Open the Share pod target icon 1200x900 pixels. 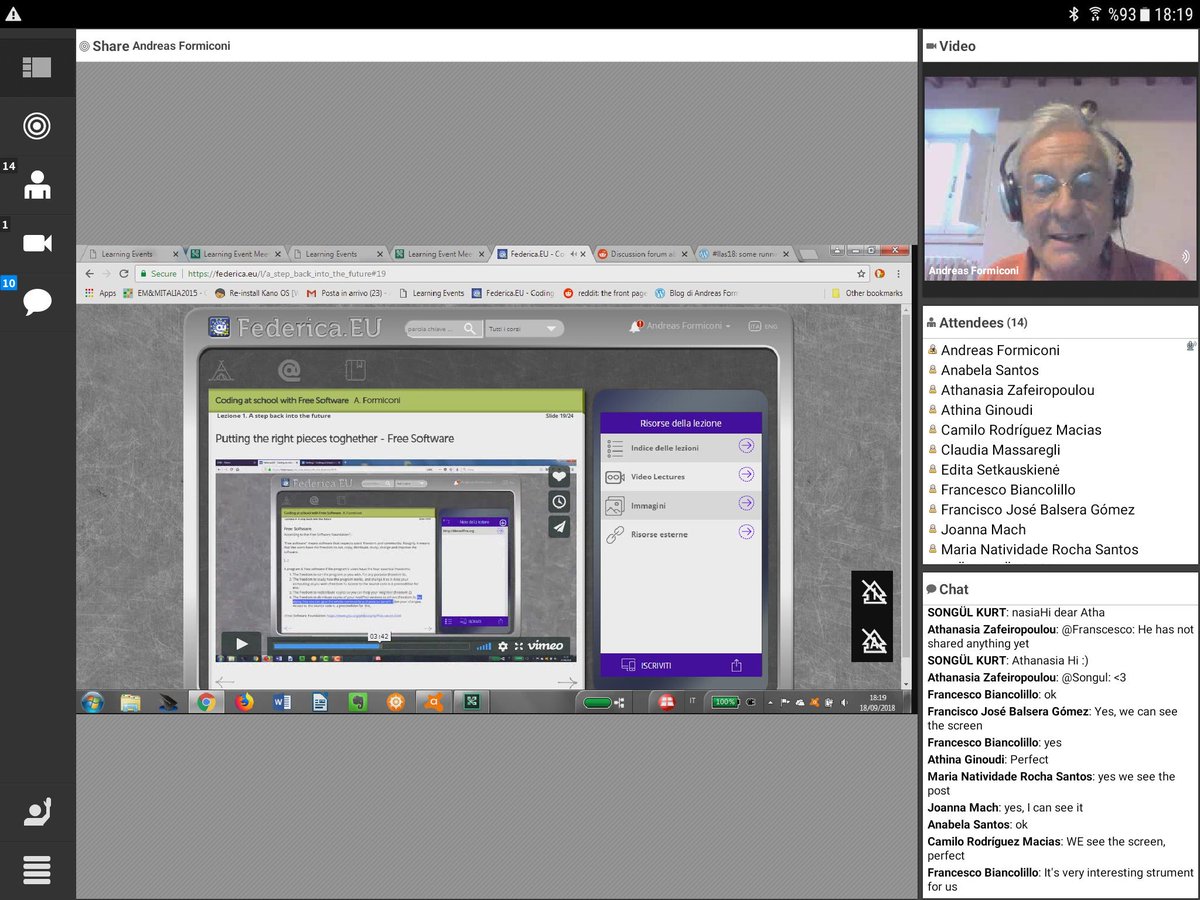(37, 126)
